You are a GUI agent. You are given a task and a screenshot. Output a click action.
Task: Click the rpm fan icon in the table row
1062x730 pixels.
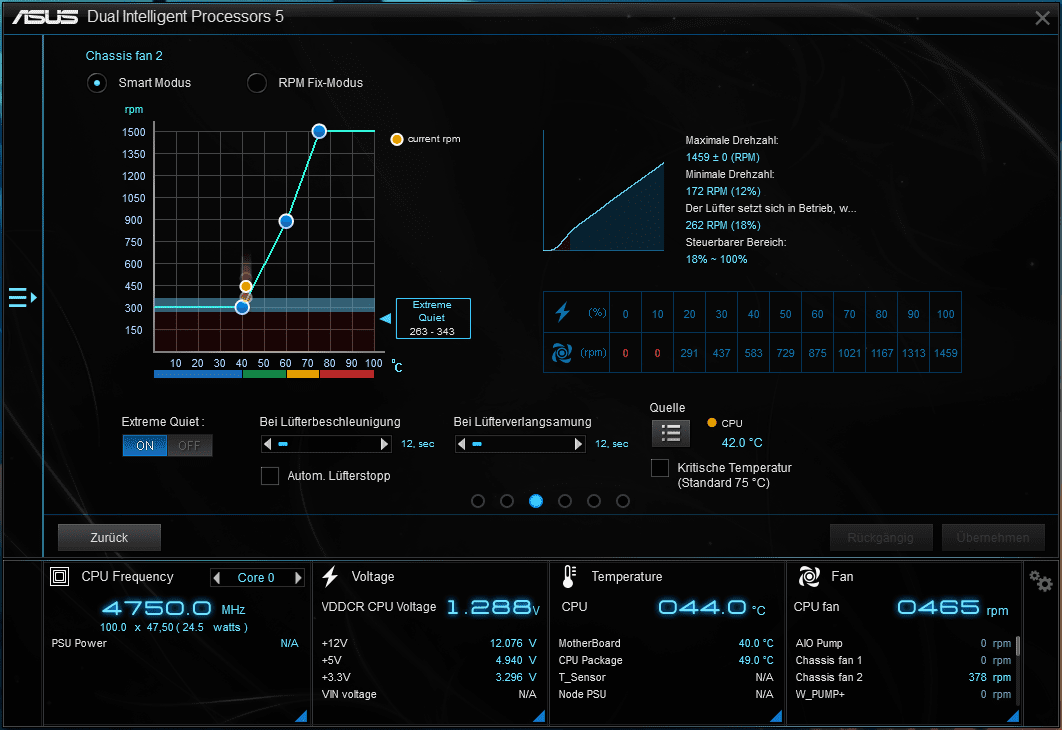[x=561, y=352]
